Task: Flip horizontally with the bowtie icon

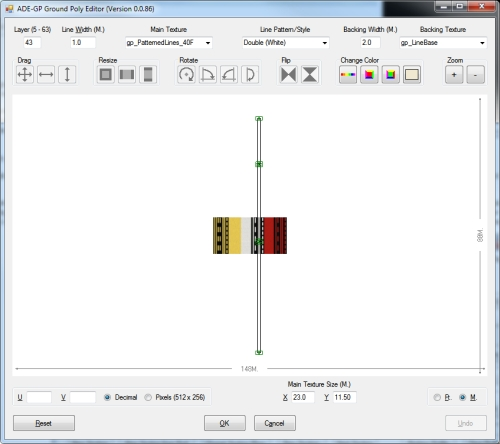Action: tap(288, 74)
